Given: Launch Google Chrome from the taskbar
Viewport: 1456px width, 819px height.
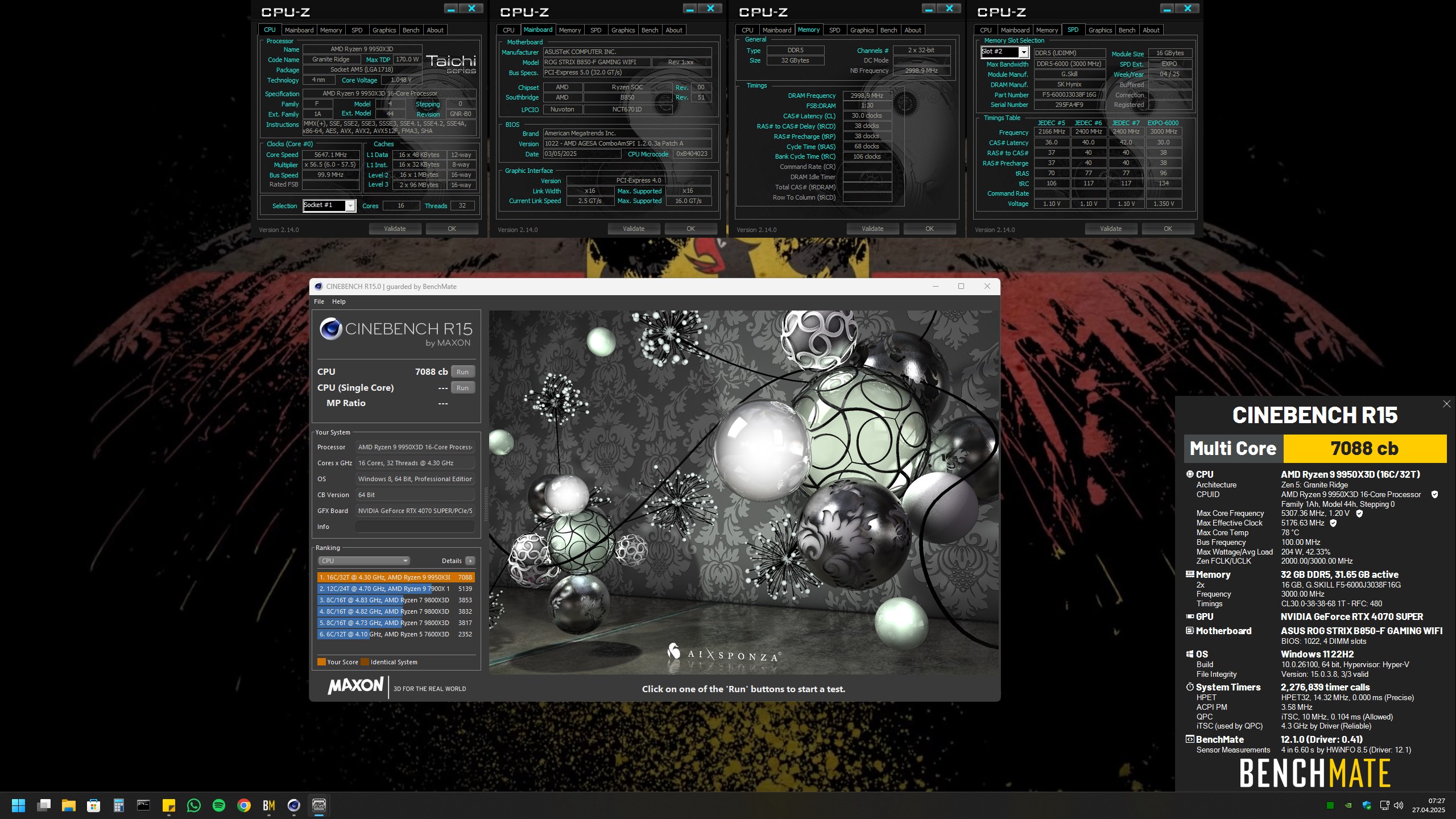Looking at the screenshot, I should point(244,805).
